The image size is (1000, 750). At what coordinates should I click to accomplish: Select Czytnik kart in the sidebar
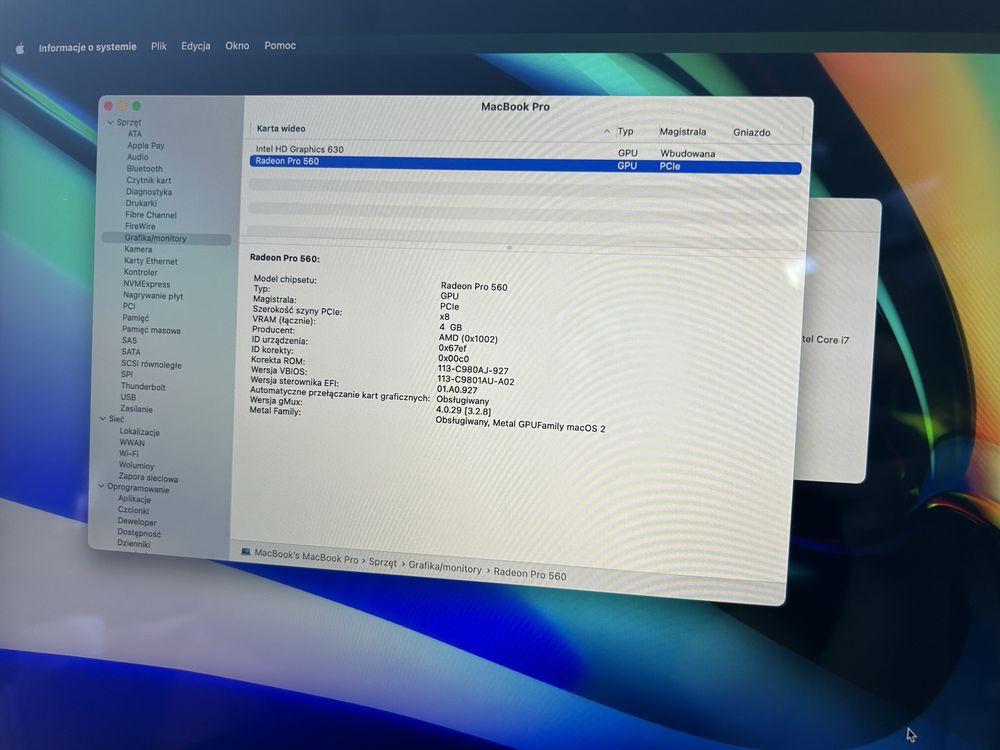148,180
